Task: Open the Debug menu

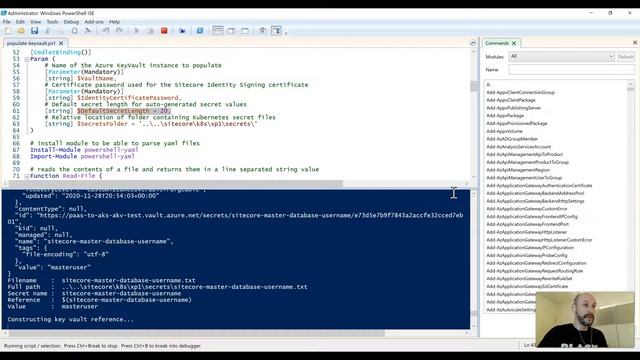Action: coord(71,22)
